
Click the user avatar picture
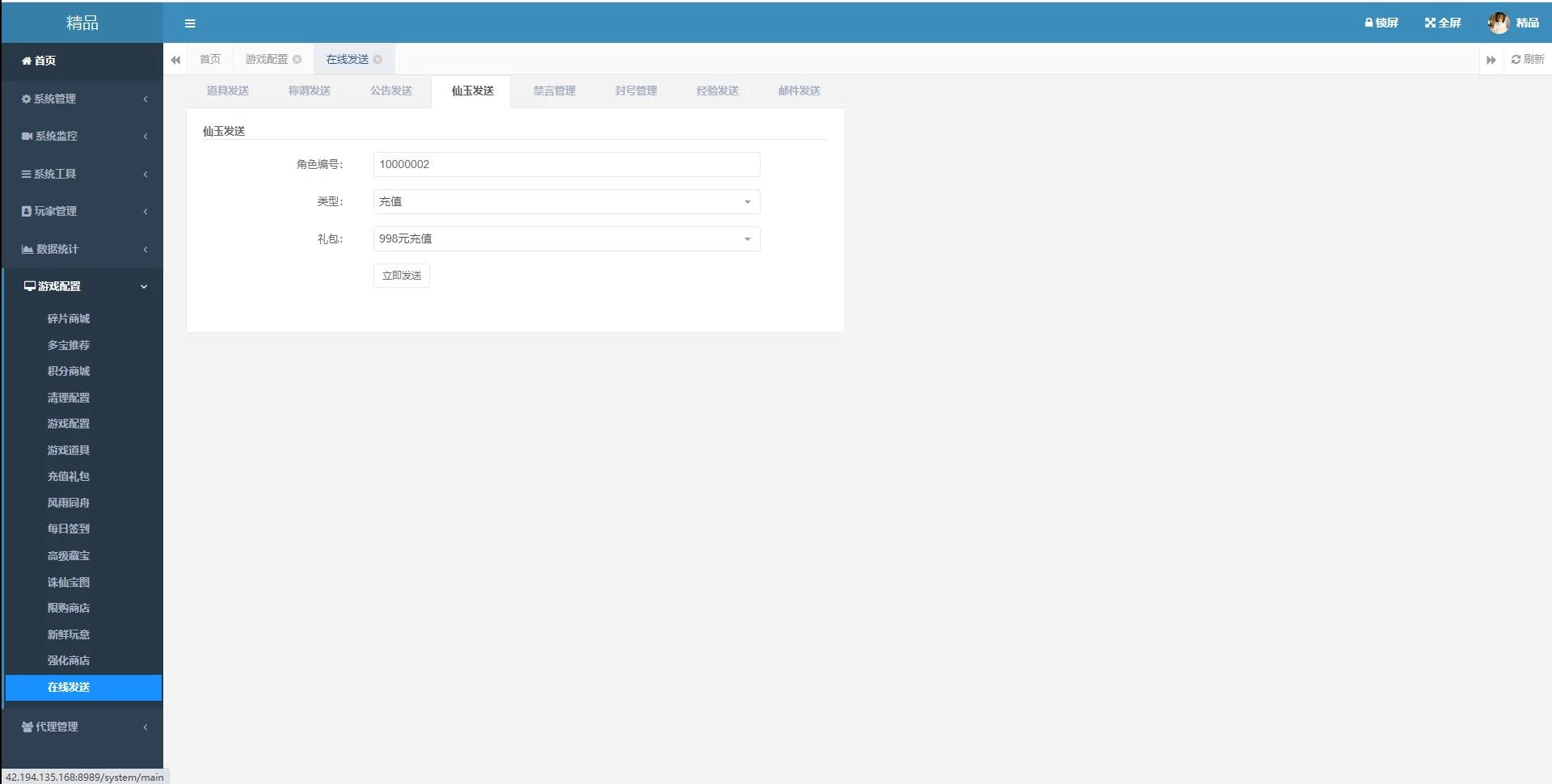click(x=1498, y=23)
